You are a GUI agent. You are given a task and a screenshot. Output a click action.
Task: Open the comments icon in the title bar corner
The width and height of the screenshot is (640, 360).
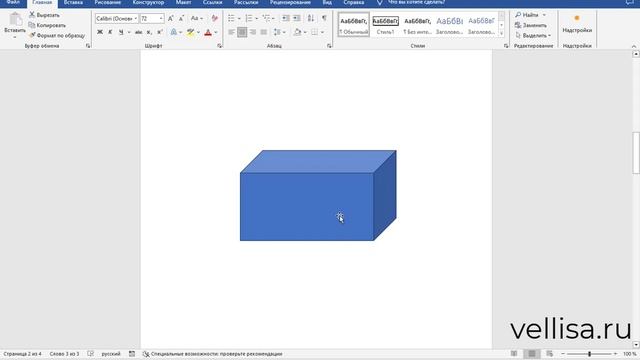[x=629, y=2]
